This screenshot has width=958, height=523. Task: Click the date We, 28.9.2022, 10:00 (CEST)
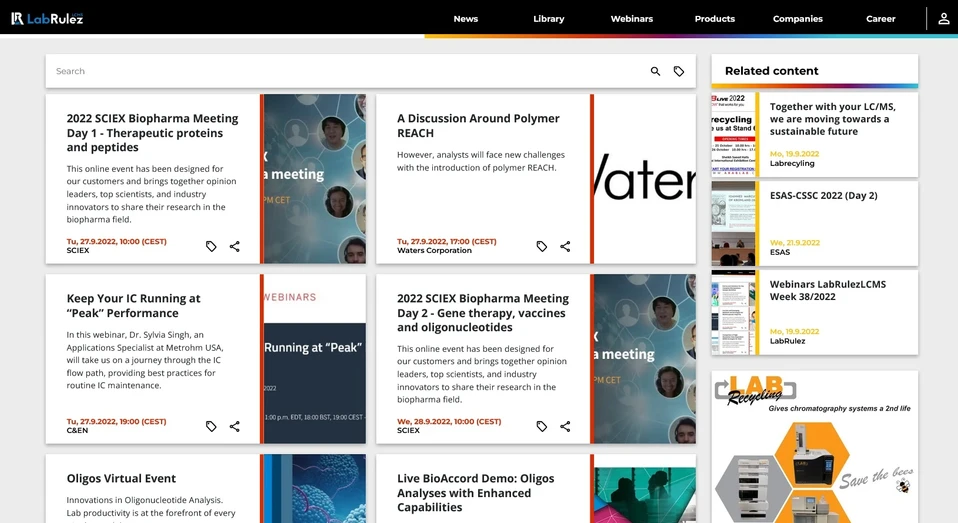449,422
